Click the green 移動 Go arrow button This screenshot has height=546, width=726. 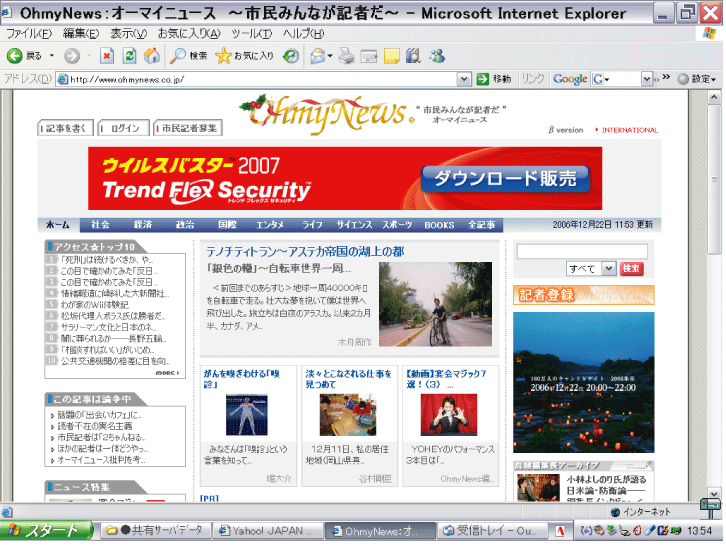(482, 79)
